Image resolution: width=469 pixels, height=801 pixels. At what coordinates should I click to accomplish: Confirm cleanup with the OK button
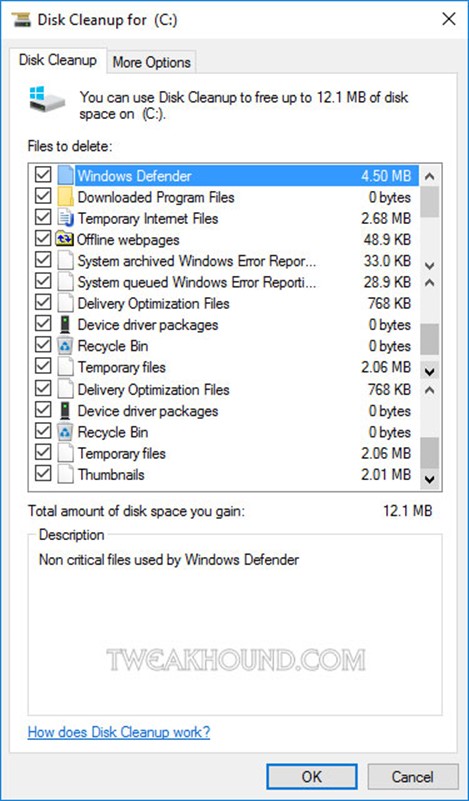(312, 777)
